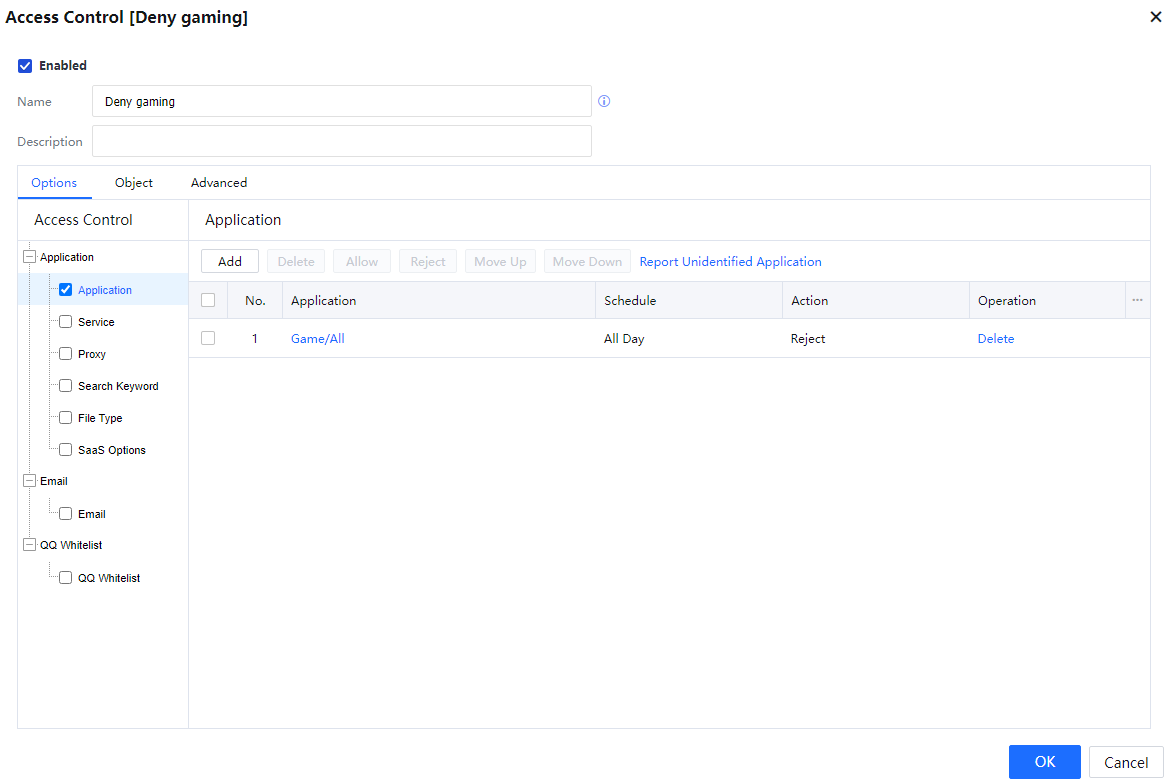
Task: Check the File Type option
Action: click(66, 418)
